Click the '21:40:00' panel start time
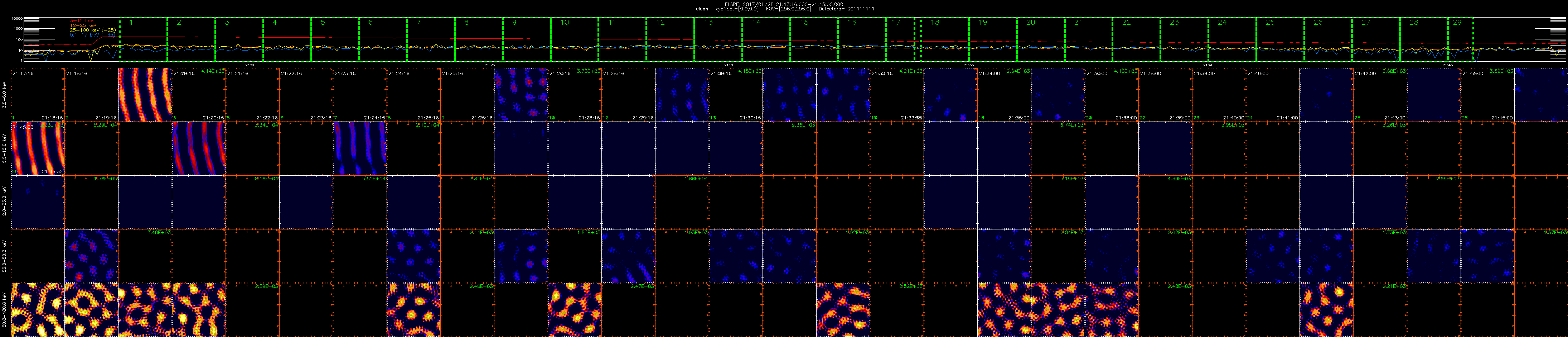This screenshot has width=1568, height=337. point(1258,73)
